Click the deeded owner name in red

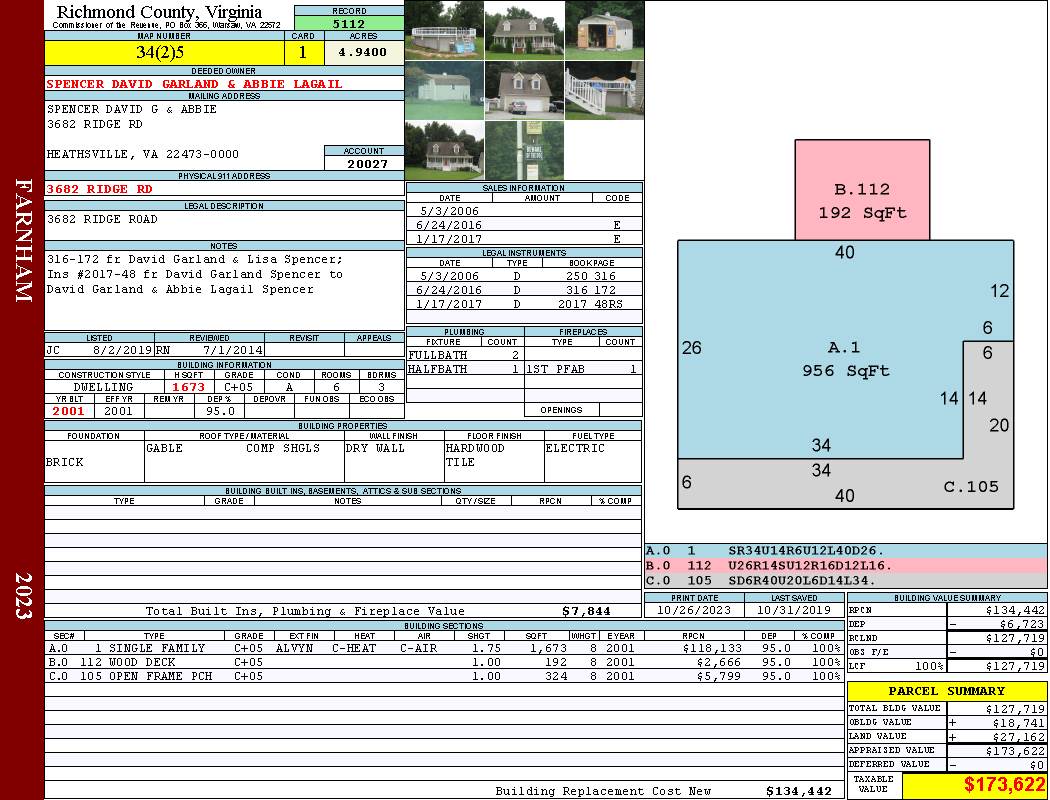point(194,84)
